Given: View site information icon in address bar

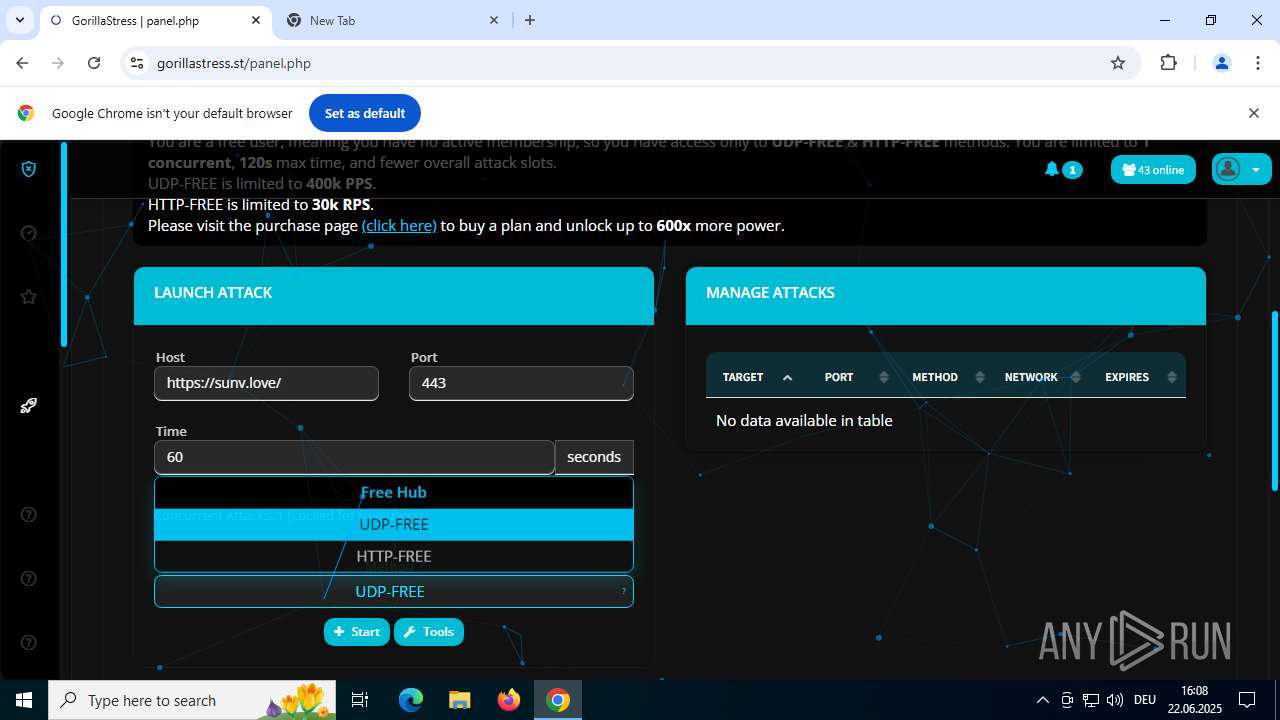Looking at the screenshot, I should coord(137,63).
